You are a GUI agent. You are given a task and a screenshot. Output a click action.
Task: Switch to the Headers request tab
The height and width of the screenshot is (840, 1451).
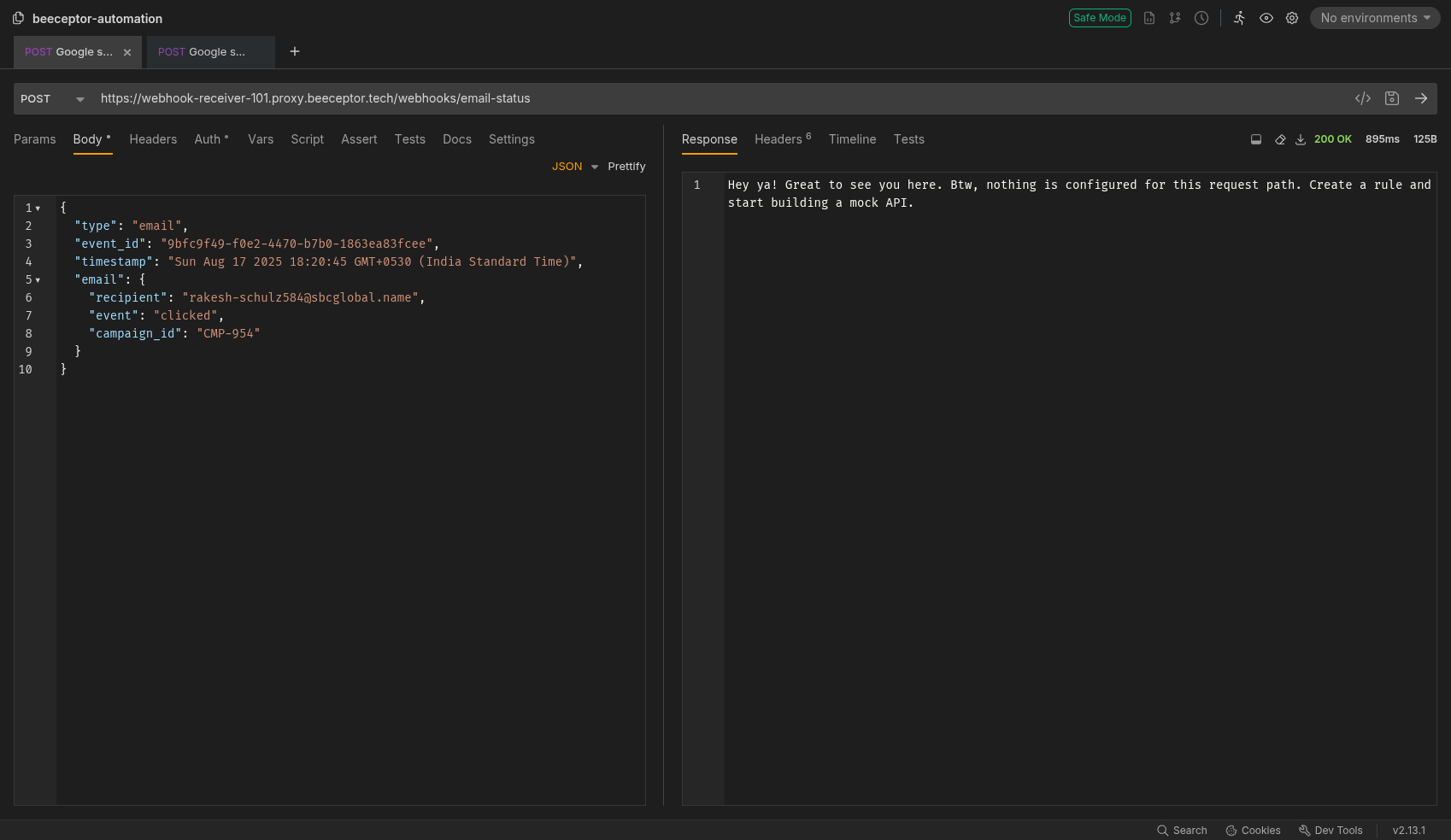click(153, 139)
